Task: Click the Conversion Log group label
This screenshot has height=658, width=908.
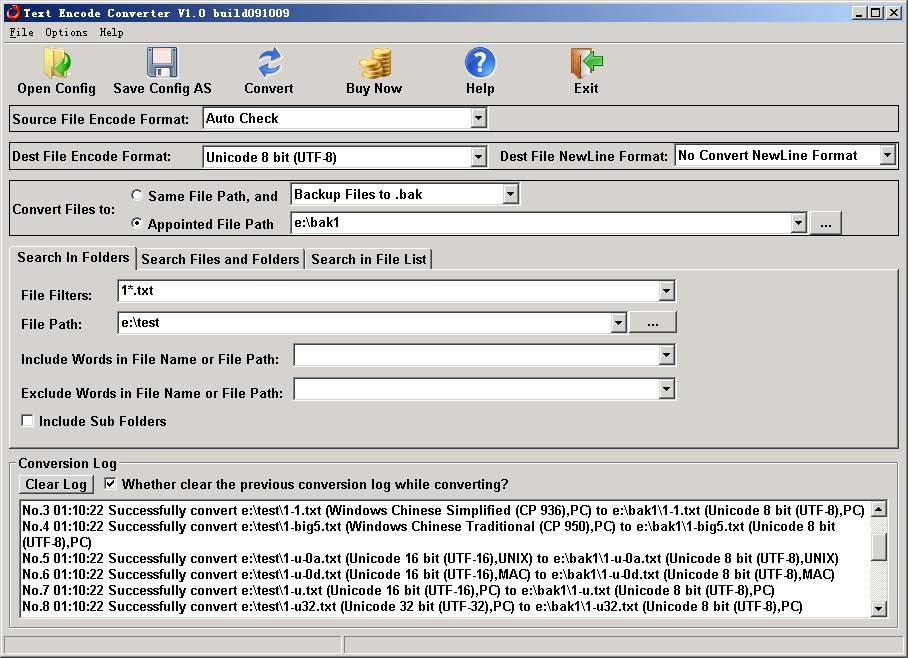Action: (x=67, y=463)
